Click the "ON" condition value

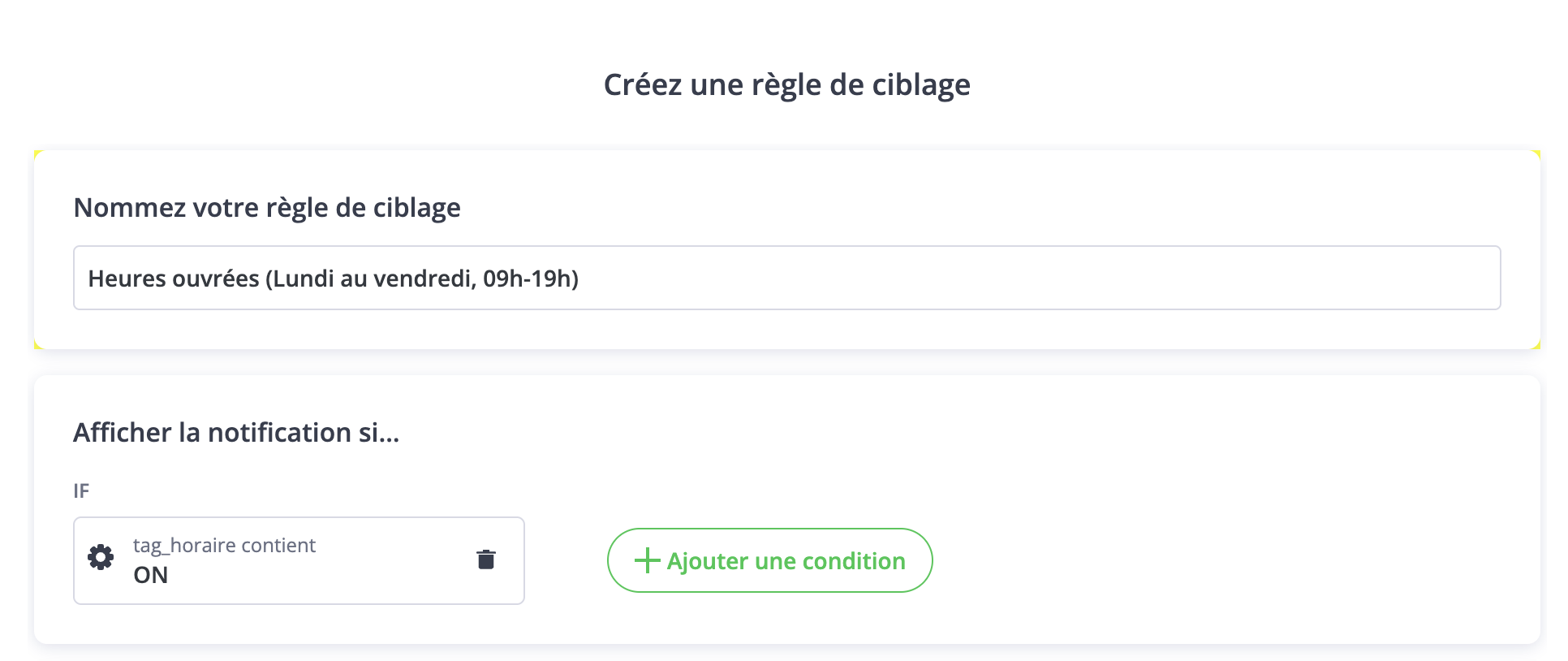pos(151,575)
